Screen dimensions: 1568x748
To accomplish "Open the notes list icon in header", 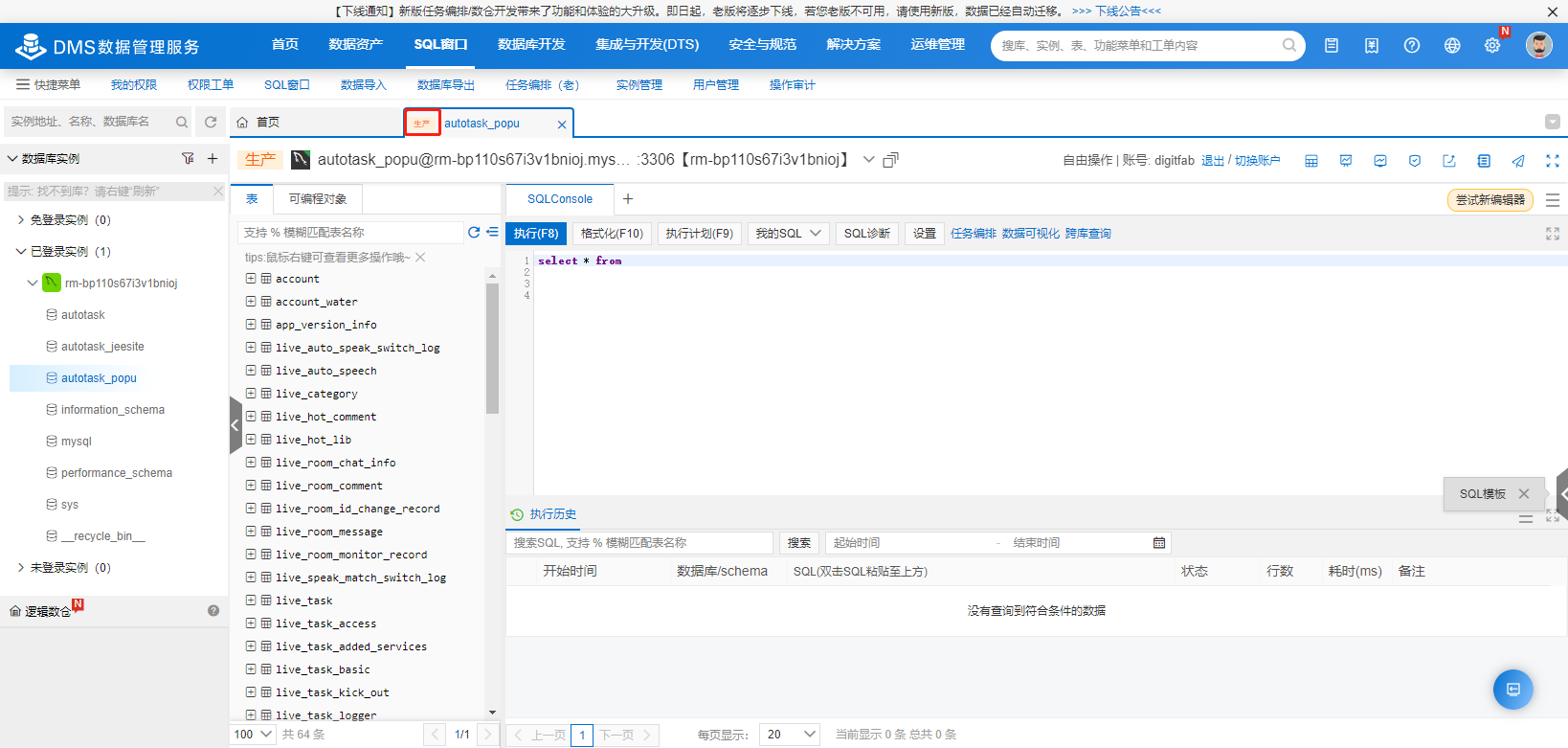I will (1331, 45).
